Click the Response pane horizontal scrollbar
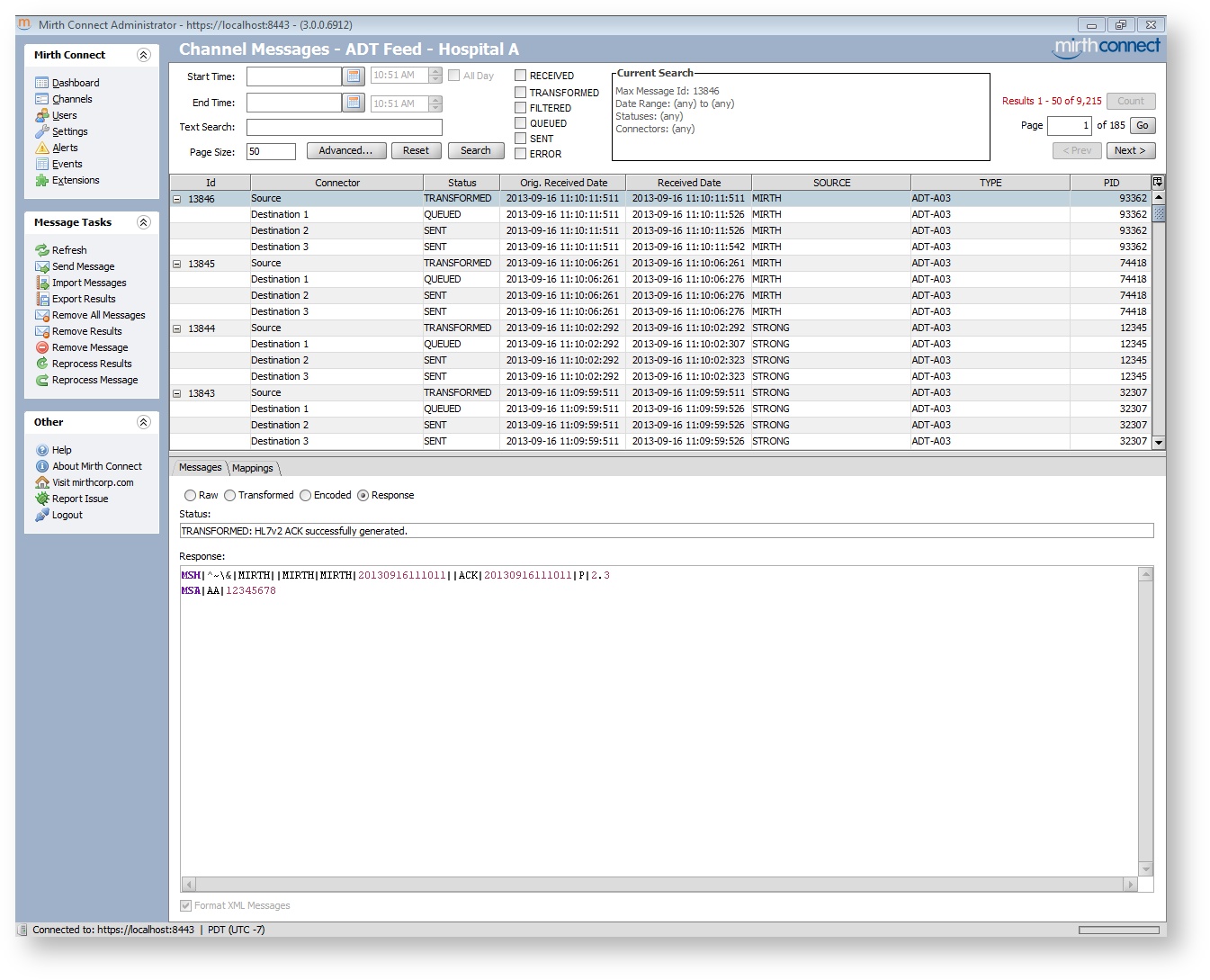Viewport: 1210px width, 980px height. (x=659, y=885)
